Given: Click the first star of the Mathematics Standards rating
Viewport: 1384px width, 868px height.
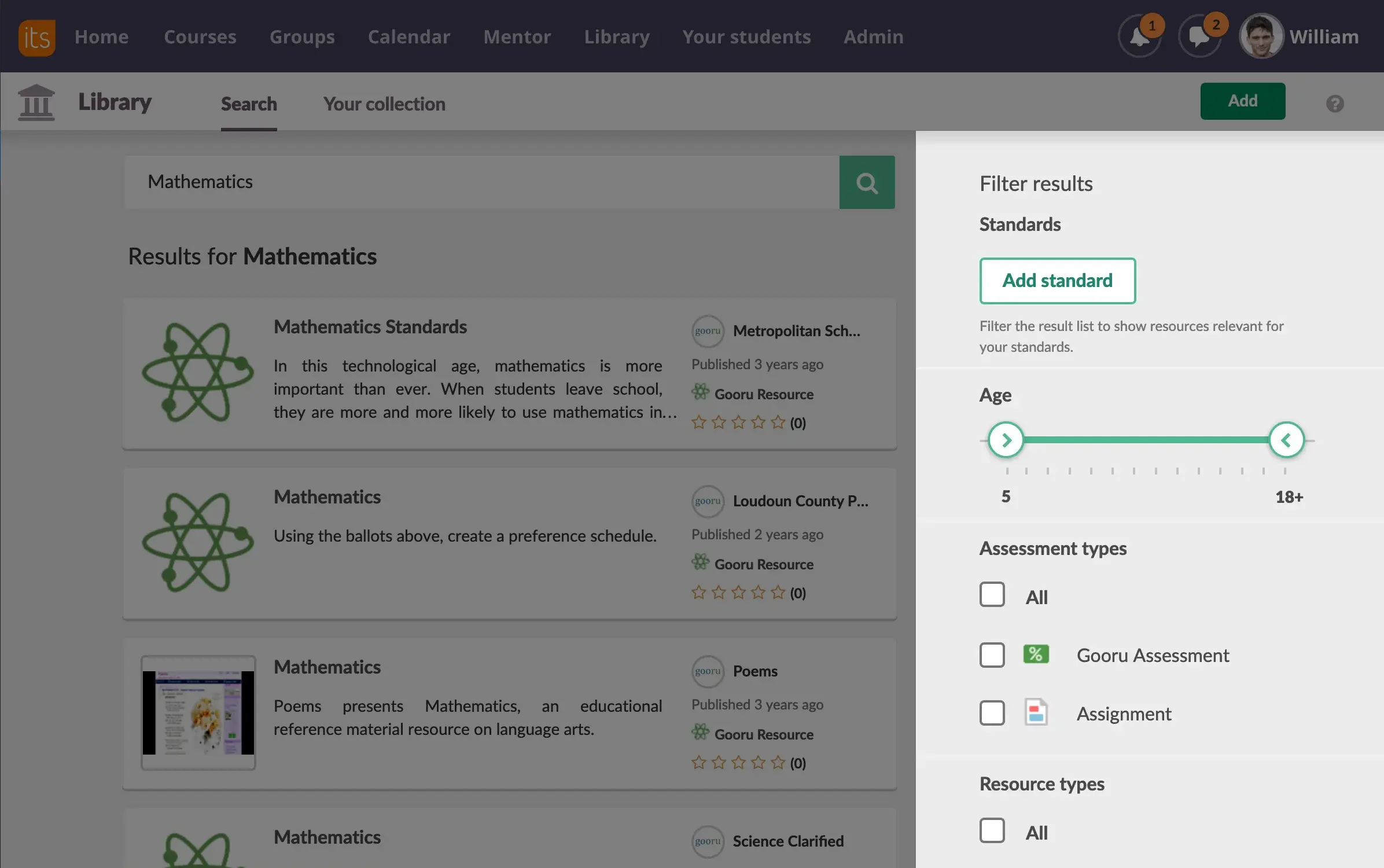Looking at the screenshot, I should coord(699,422).
